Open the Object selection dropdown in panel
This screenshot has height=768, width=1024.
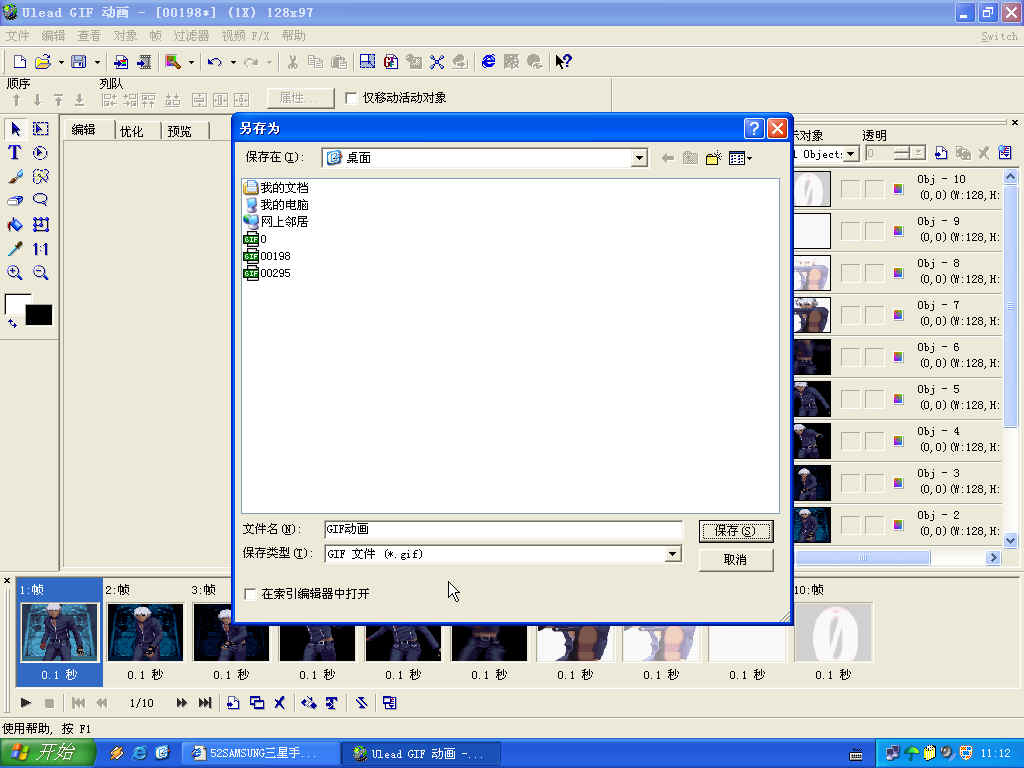pos(851,154)
